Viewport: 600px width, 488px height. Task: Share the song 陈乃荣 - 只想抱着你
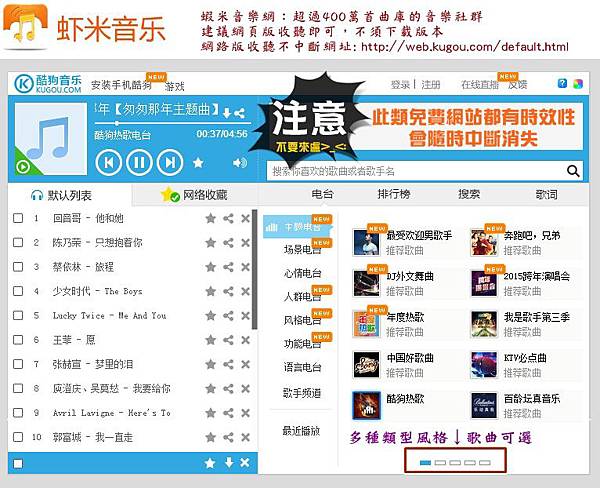point(228,243)
